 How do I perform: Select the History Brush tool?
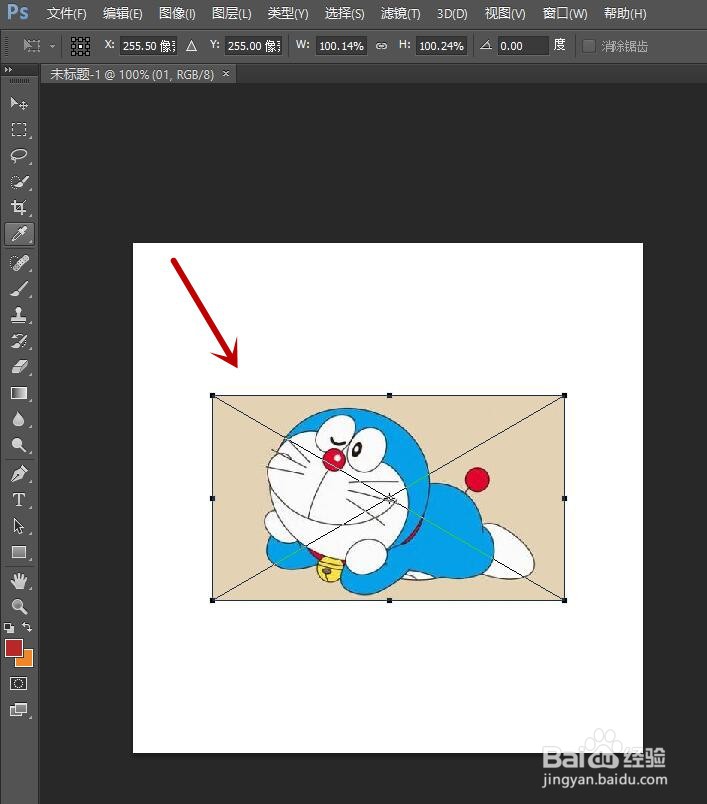pos(19,341)
